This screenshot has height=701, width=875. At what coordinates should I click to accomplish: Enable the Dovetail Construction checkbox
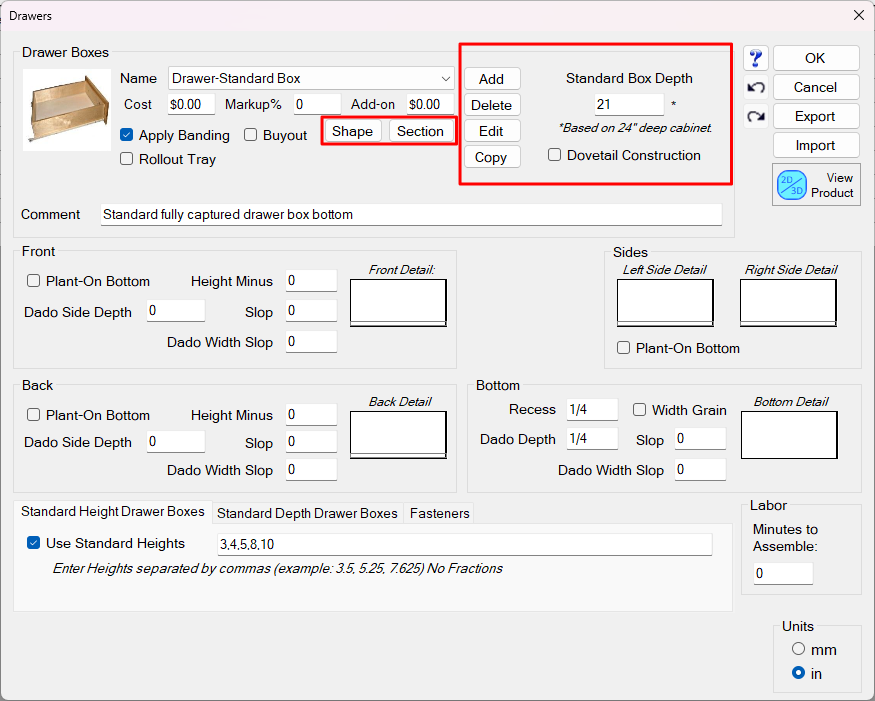point(555,155)
